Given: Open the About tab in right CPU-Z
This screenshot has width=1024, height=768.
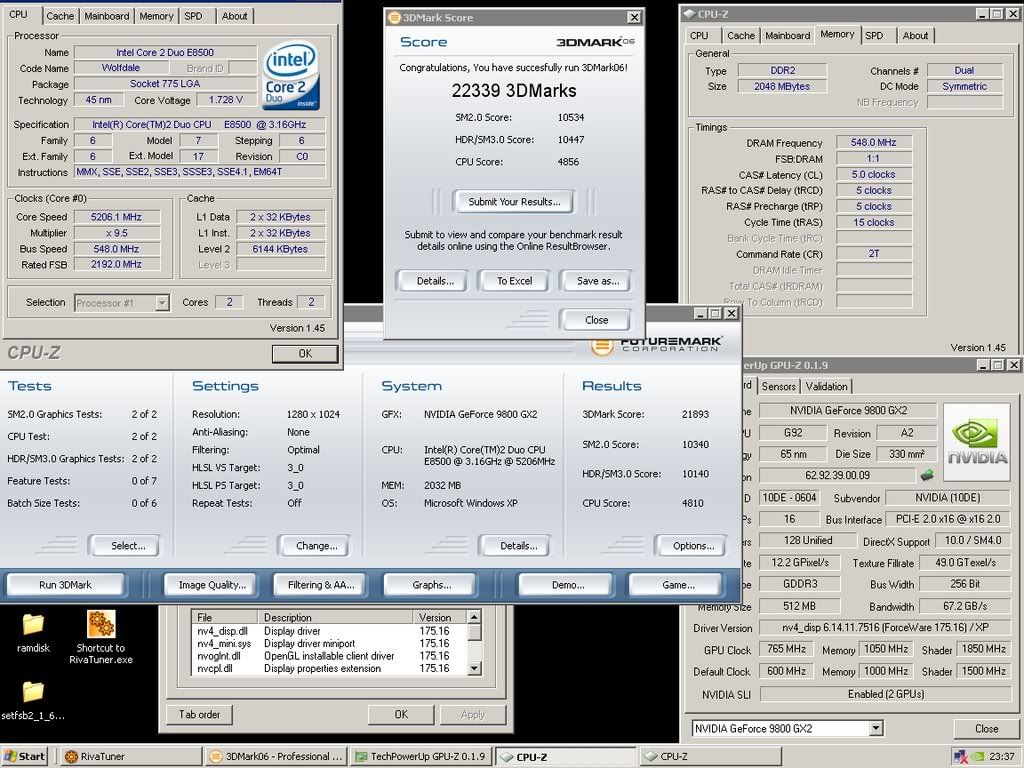Looking at the screenshot, I should (915, 35).
